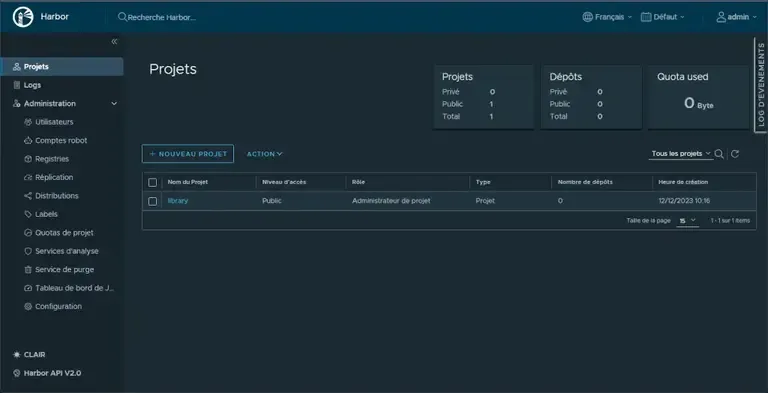Go to Utilisateurs page
The height and width of the screenshot is (393, 768).
point(54,122)
